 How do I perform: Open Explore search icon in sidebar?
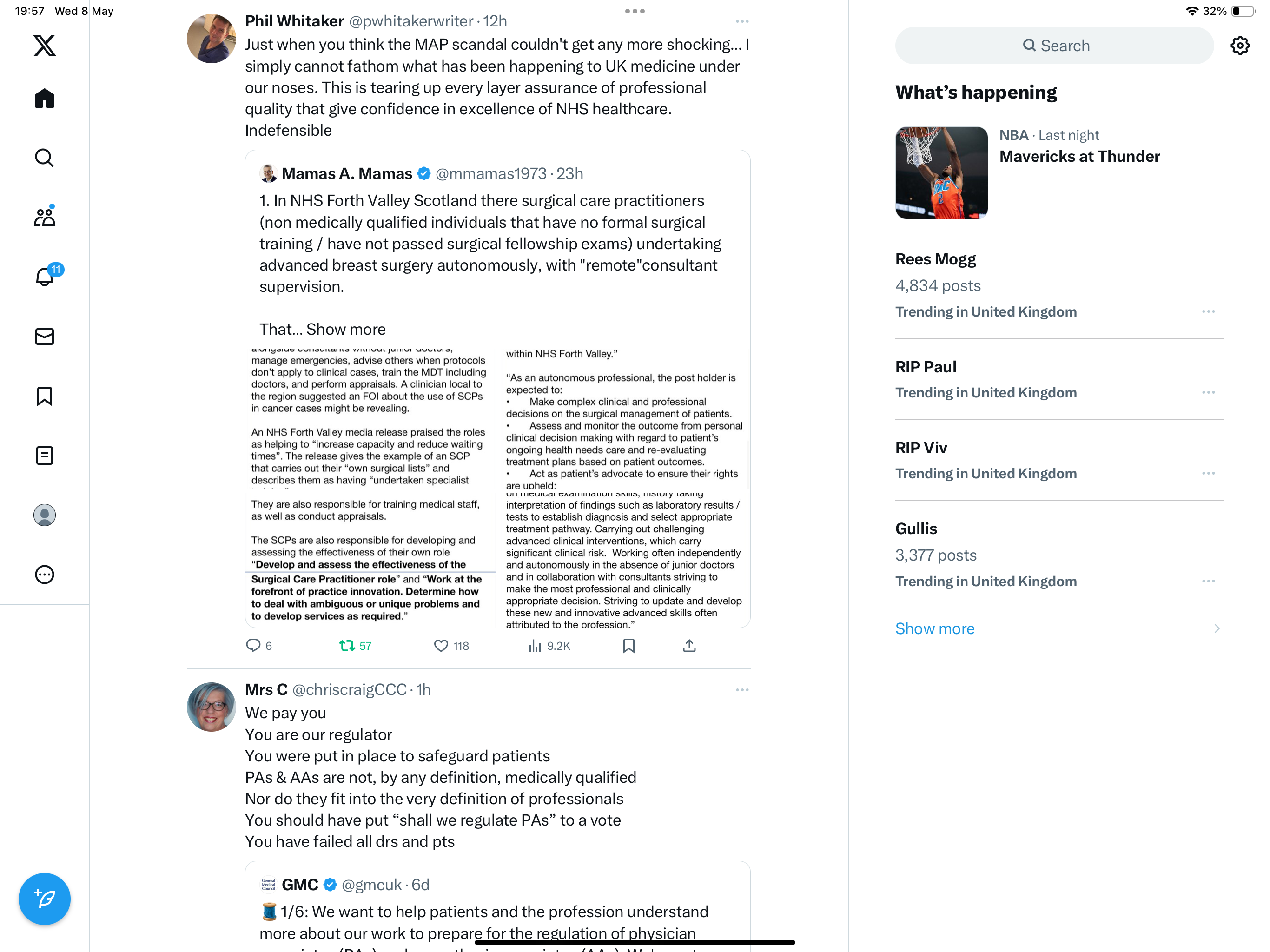tap(44, 157)
